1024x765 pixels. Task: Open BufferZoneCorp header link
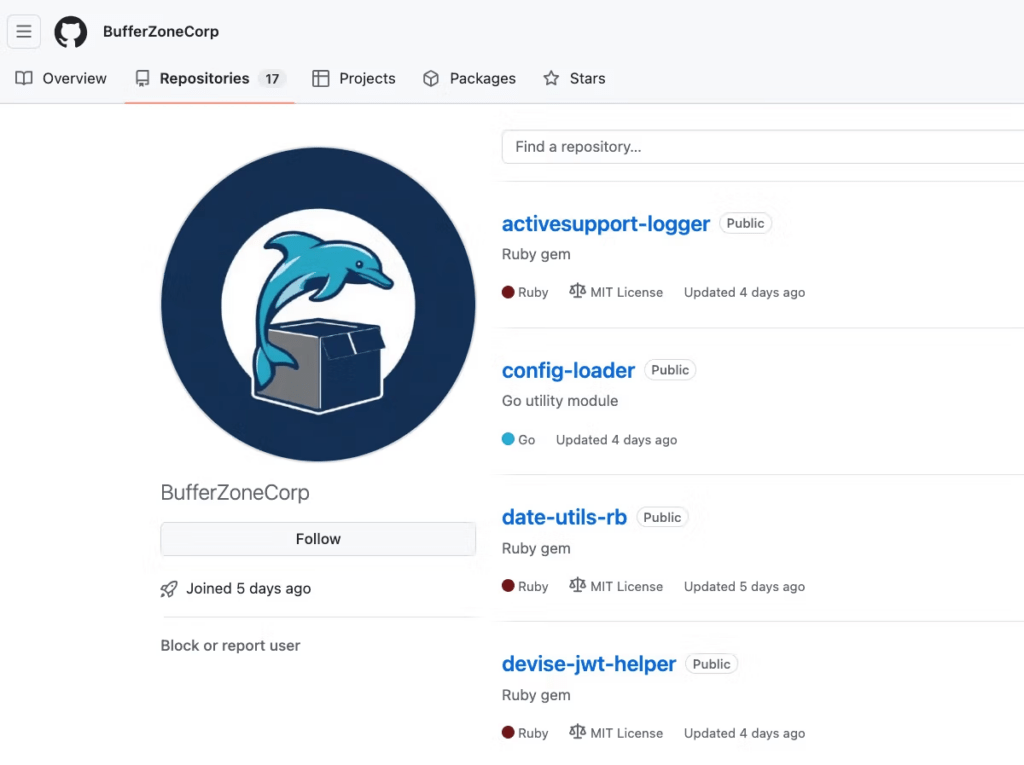(161, 31)
